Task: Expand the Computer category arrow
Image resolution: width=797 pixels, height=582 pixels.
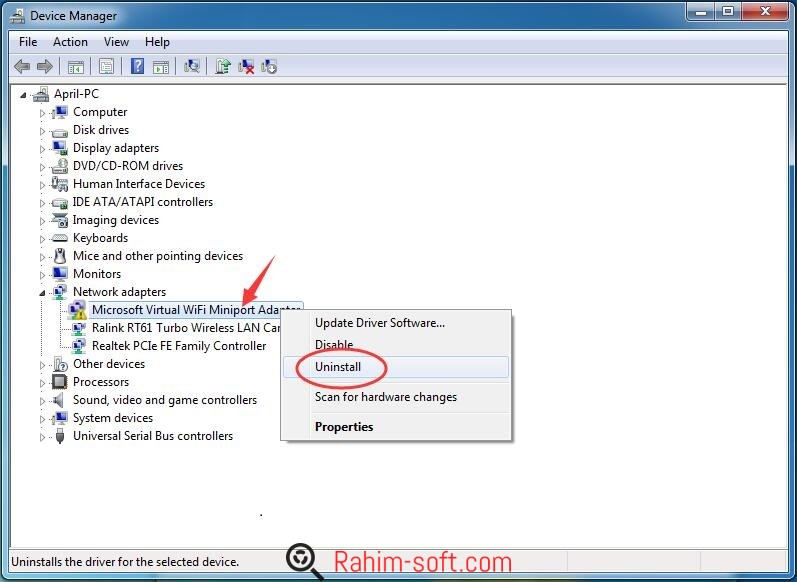Action: (x=42, y=113)
